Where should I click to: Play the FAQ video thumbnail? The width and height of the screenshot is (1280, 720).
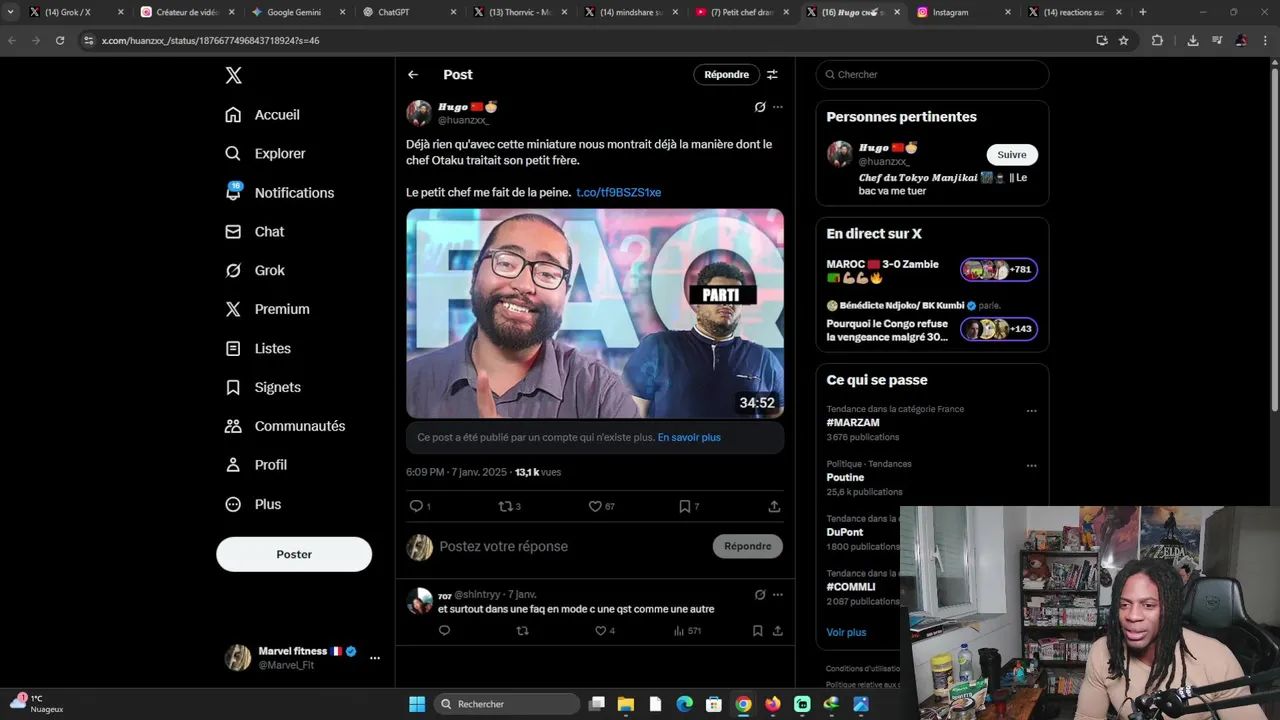pyautogui.click(x=595, y=313)
